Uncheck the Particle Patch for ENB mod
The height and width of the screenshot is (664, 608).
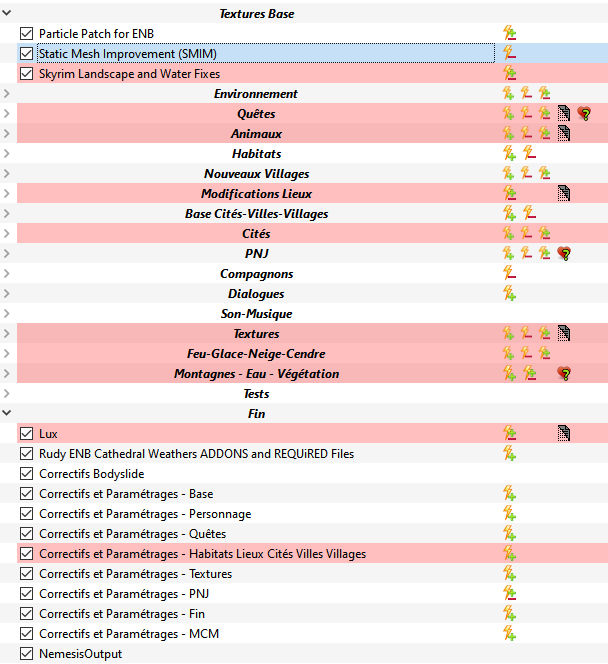pyautogui.click(x=27, y=34)
